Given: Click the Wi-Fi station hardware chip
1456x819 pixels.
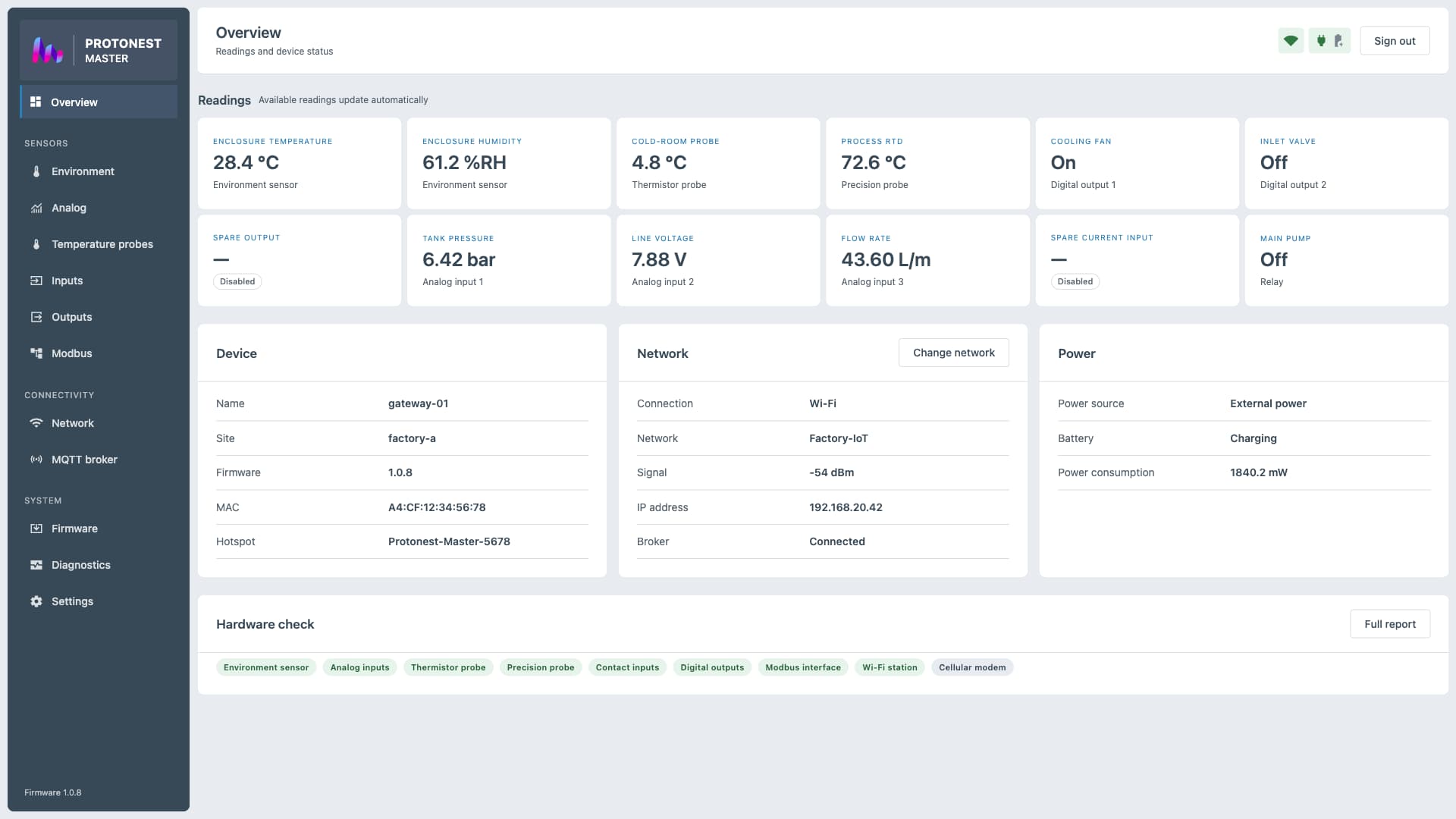Looking at the screenshot, I should pos(890,667).
